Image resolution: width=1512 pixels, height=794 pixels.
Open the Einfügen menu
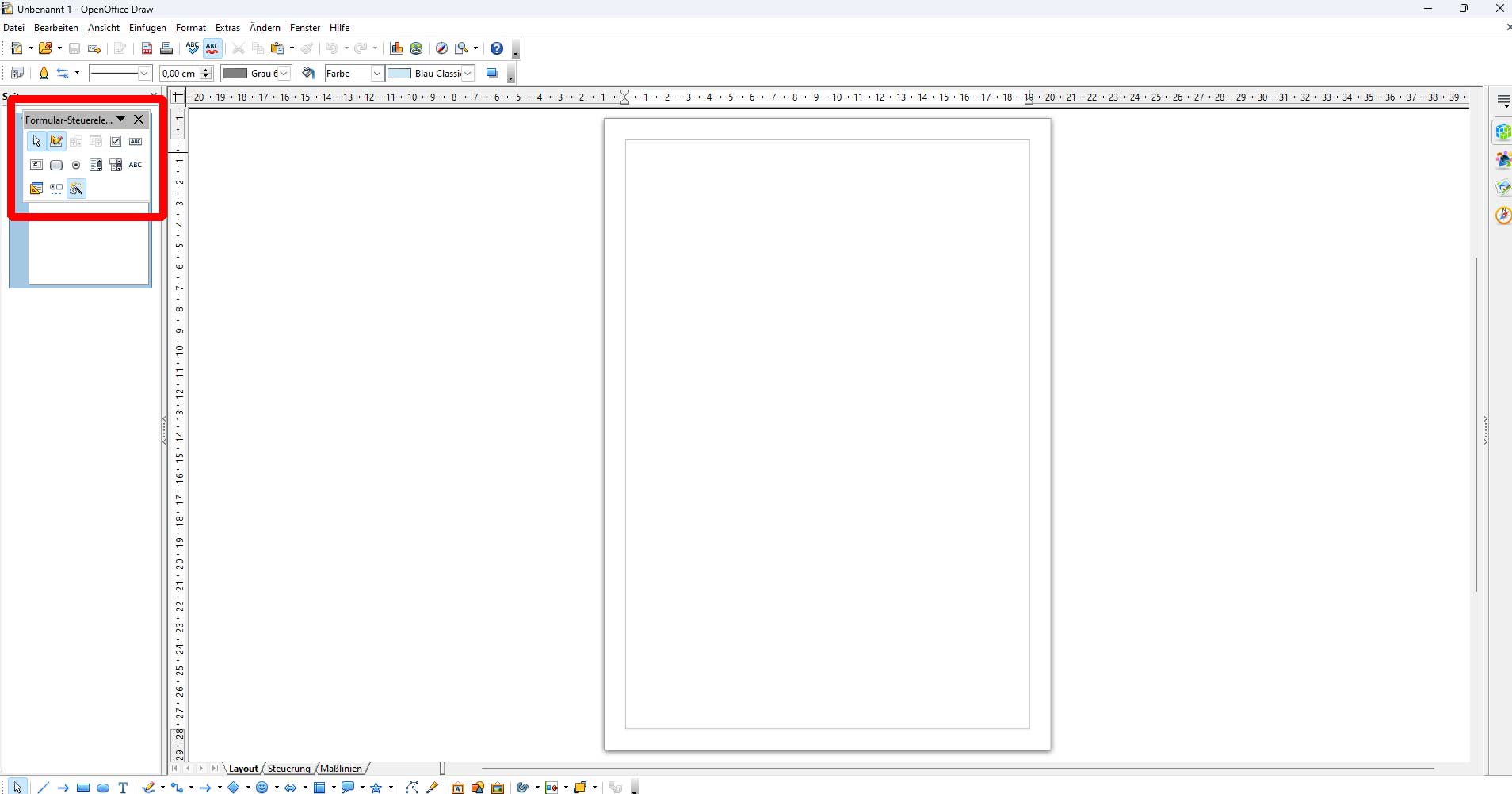147,27
